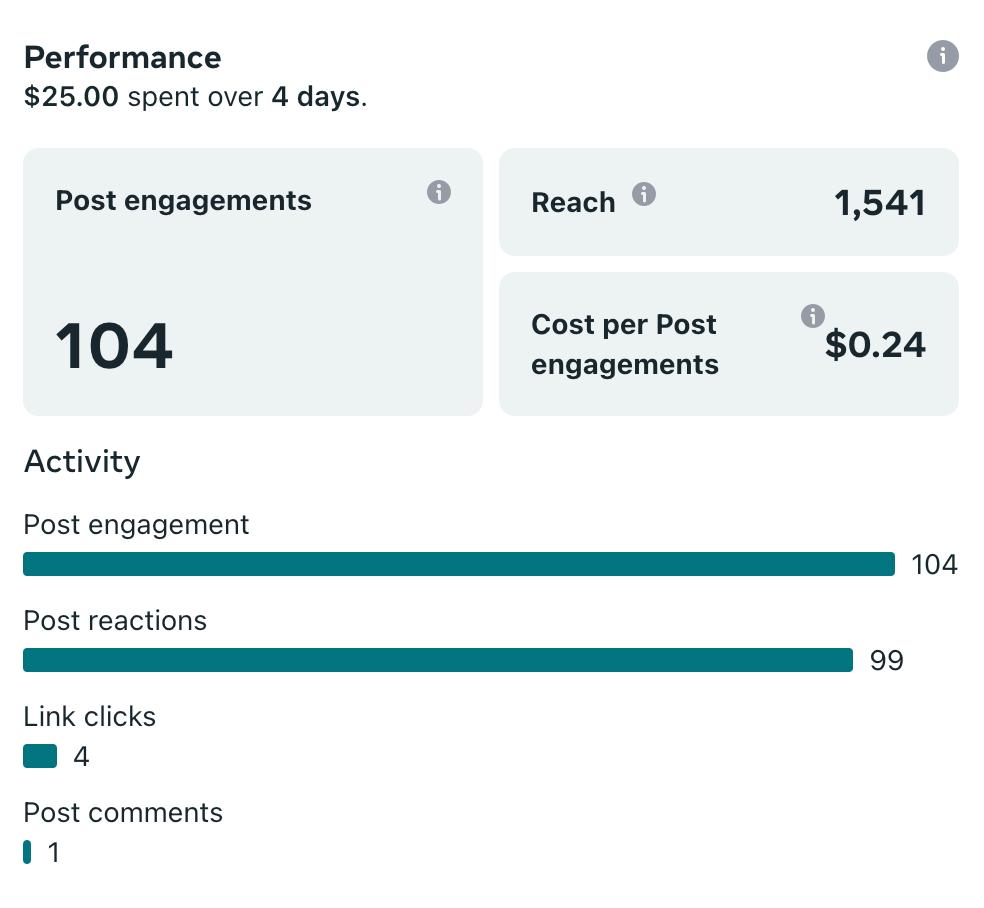
Task: Click the Performance heading
Action: [x=122, y=57]
